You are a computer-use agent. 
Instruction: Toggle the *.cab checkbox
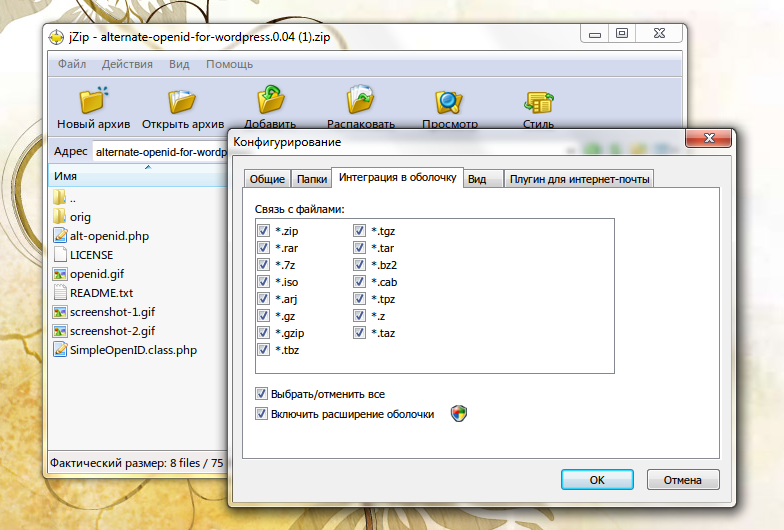coord(359,282)
